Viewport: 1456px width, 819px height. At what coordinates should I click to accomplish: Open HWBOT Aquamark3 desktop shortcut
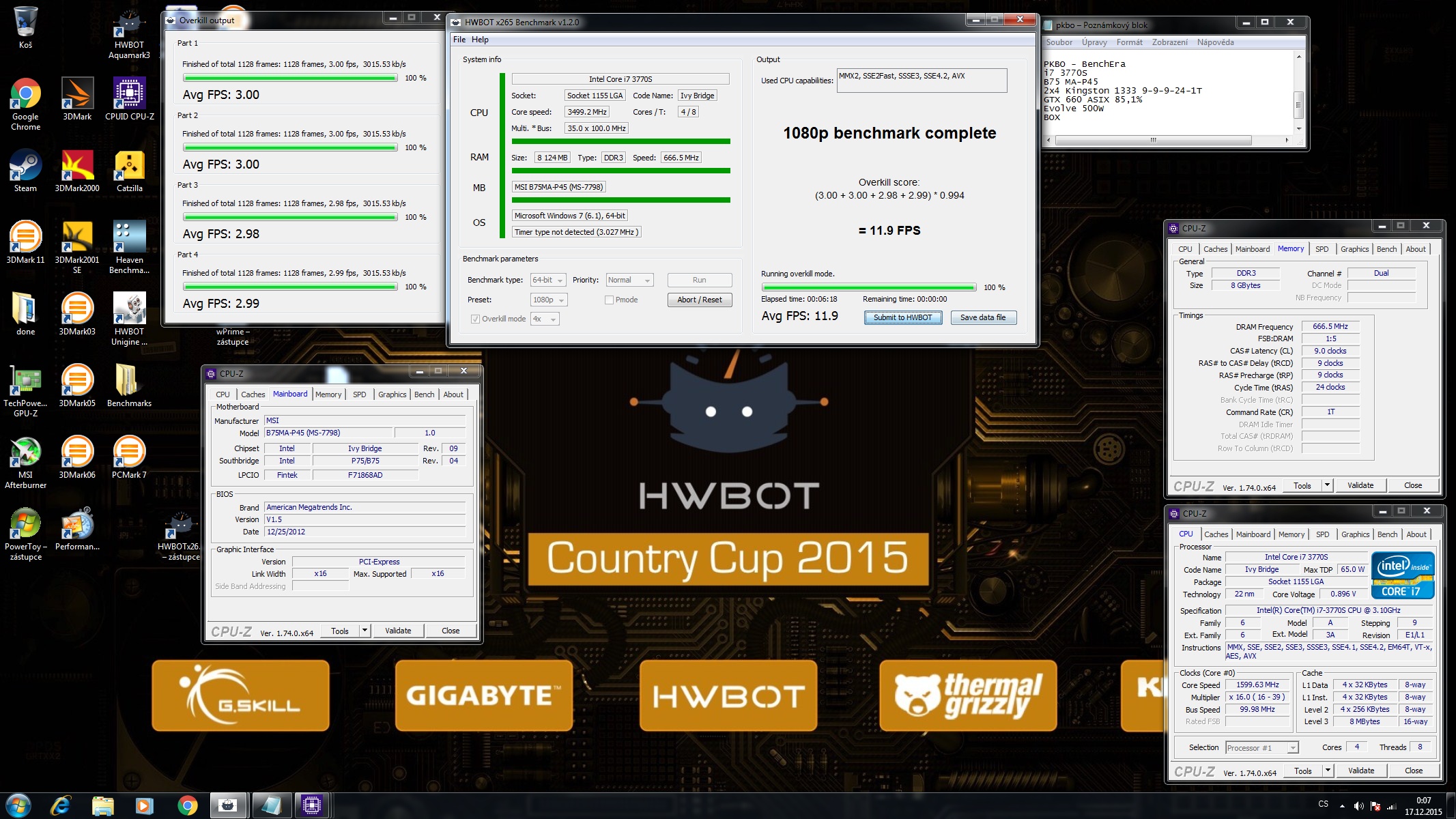click(x=129, y=33)
